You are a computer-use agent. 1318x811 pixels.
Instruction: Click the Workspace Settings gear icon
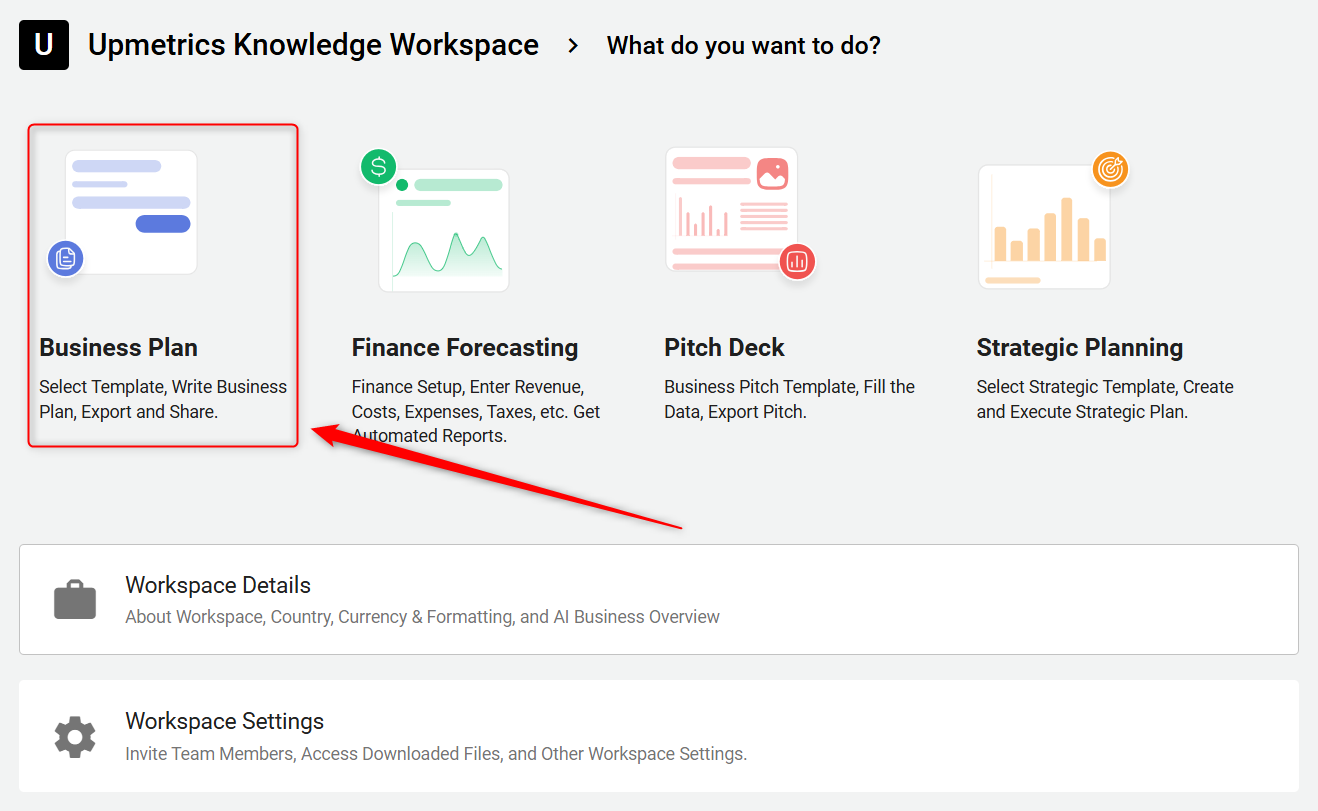tap(75, 737)
